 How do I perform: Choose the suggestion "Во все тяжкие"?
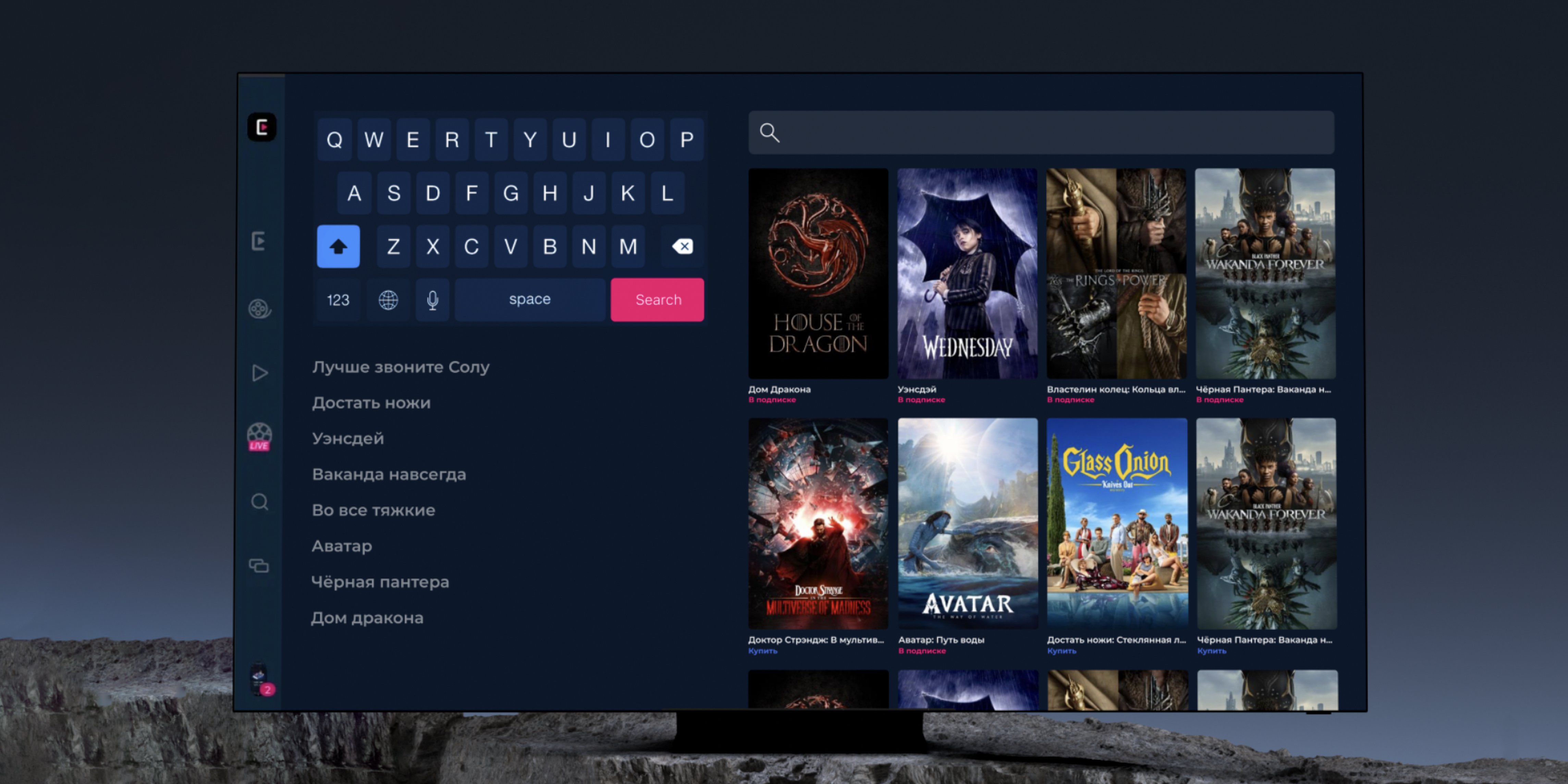tap(373, 510)
